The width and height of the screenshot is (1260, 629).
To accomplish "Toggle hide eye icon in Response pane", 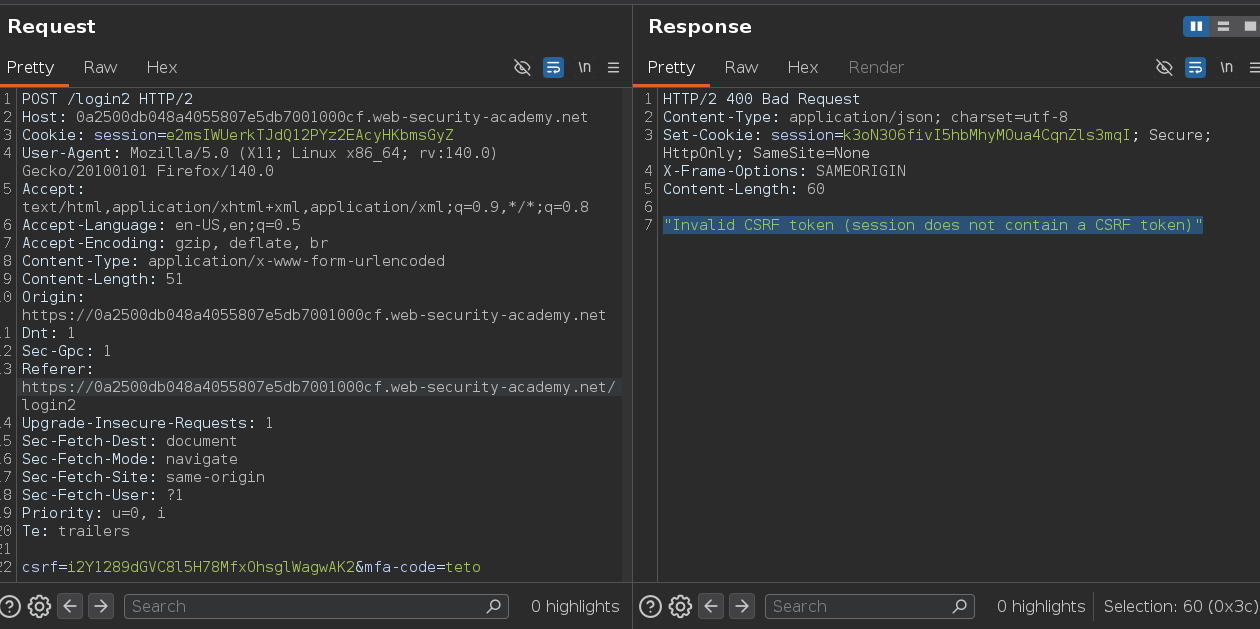I will [1164, 67].
